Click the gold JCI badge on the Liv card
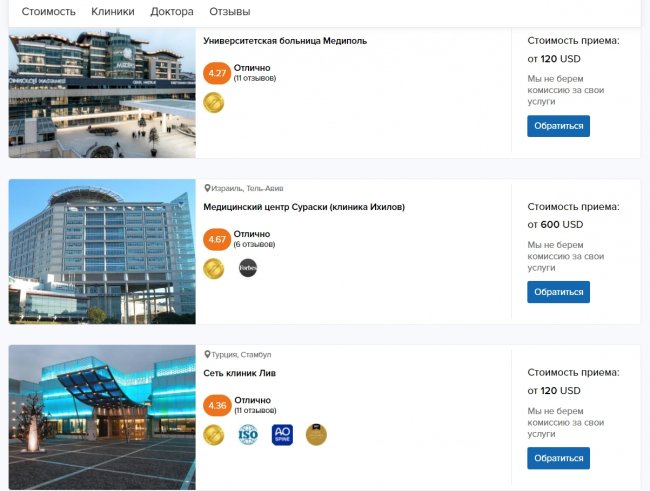The width and height of the screenshot is (650, 491). [x=213, y=434]
